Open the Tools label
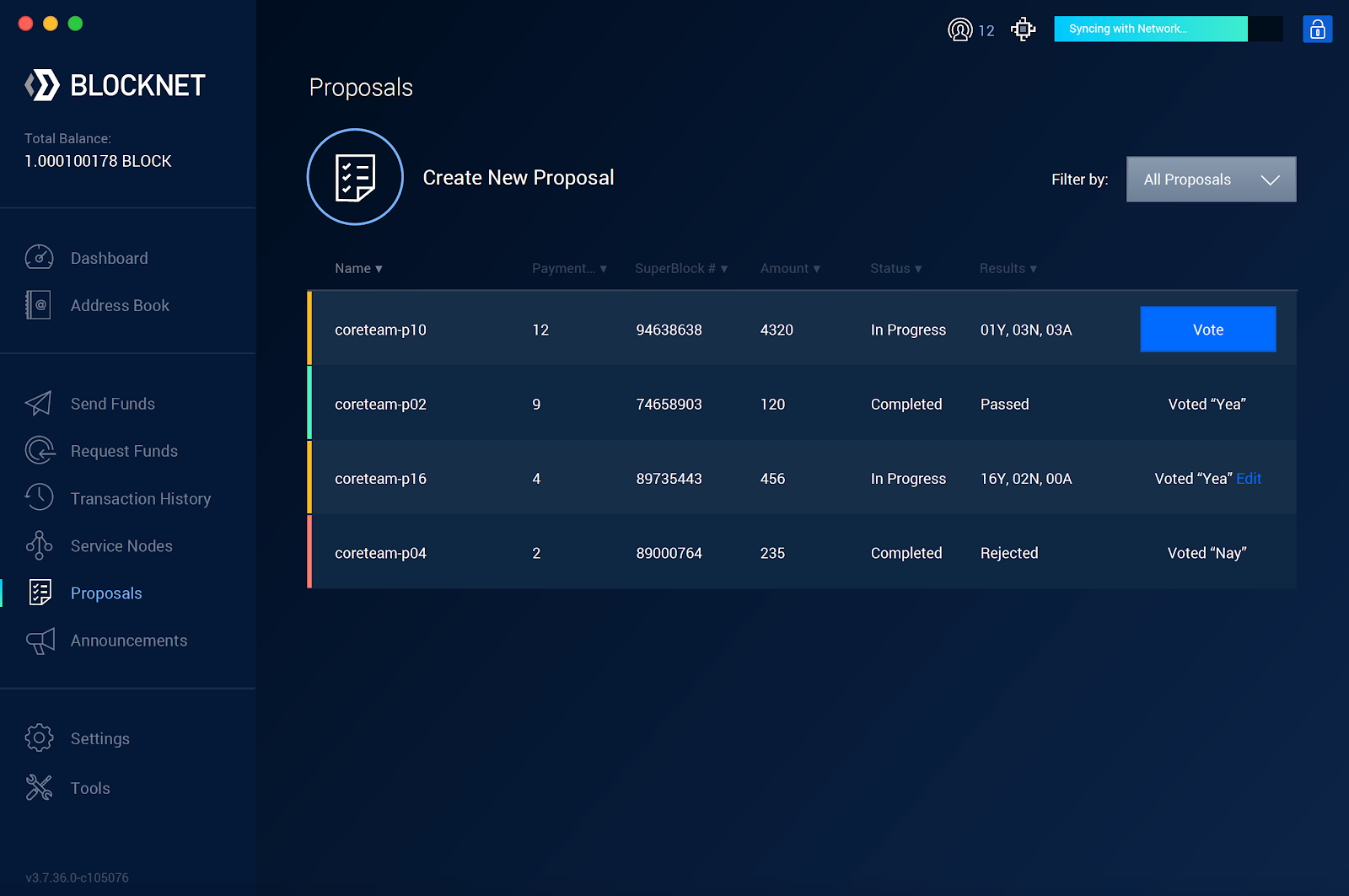The height and width of the screenshot is (896, 1349). coord(90,788)
